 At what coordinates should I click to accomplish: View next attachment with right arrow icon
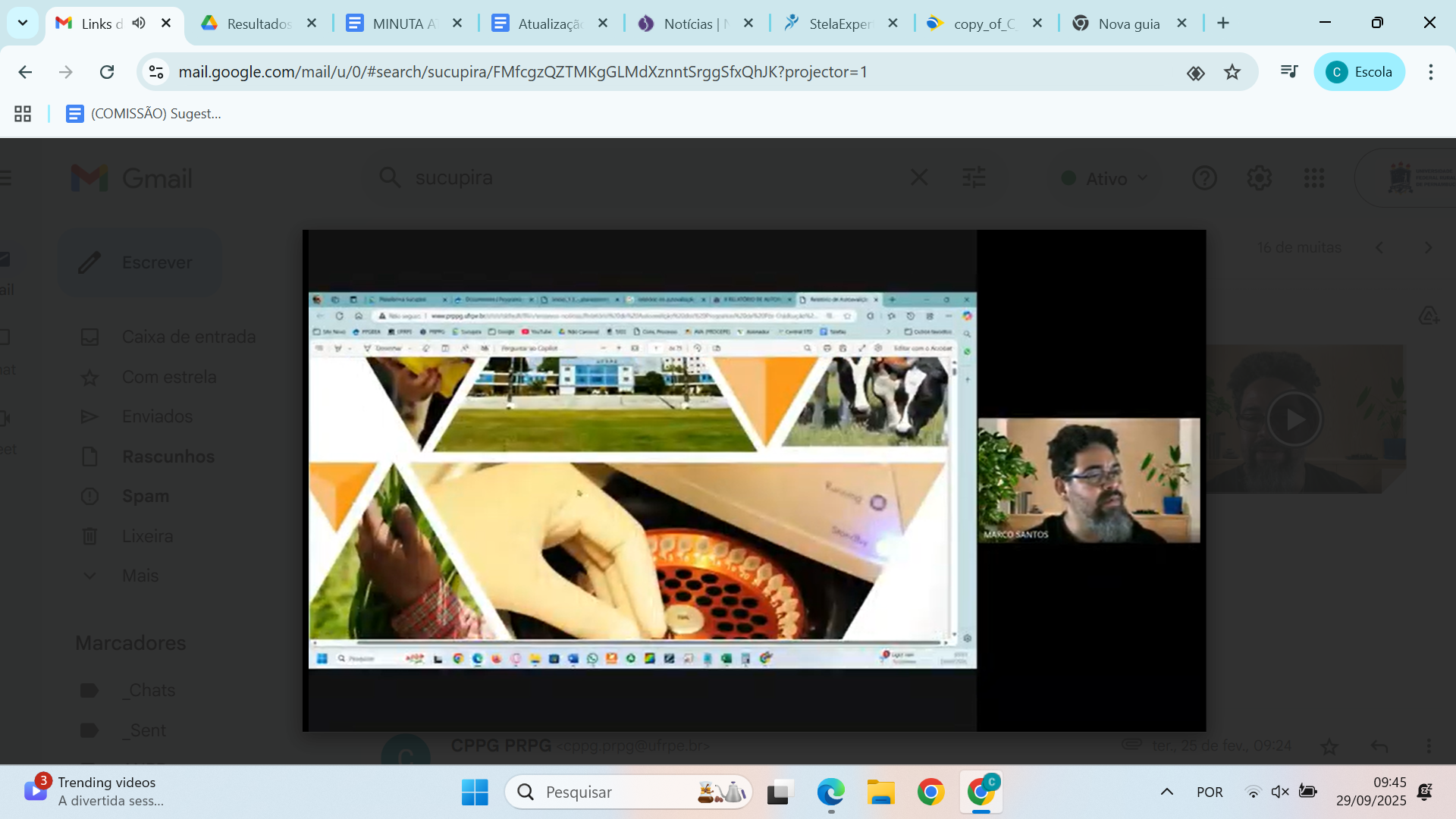(x=1429, y=247)
